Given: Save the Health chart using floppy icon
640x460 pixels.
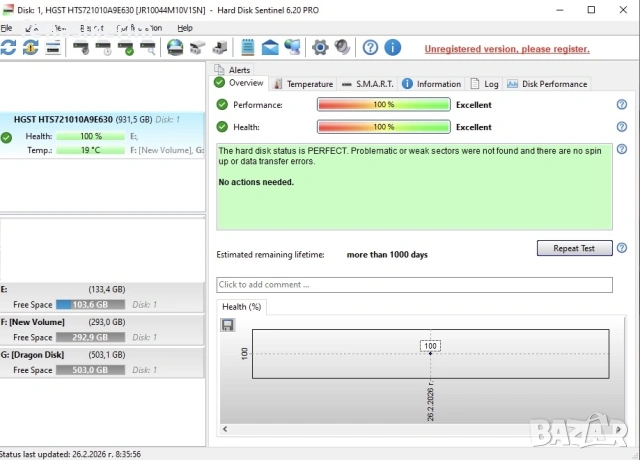Looking at the screenshot, I should (228, 325).
